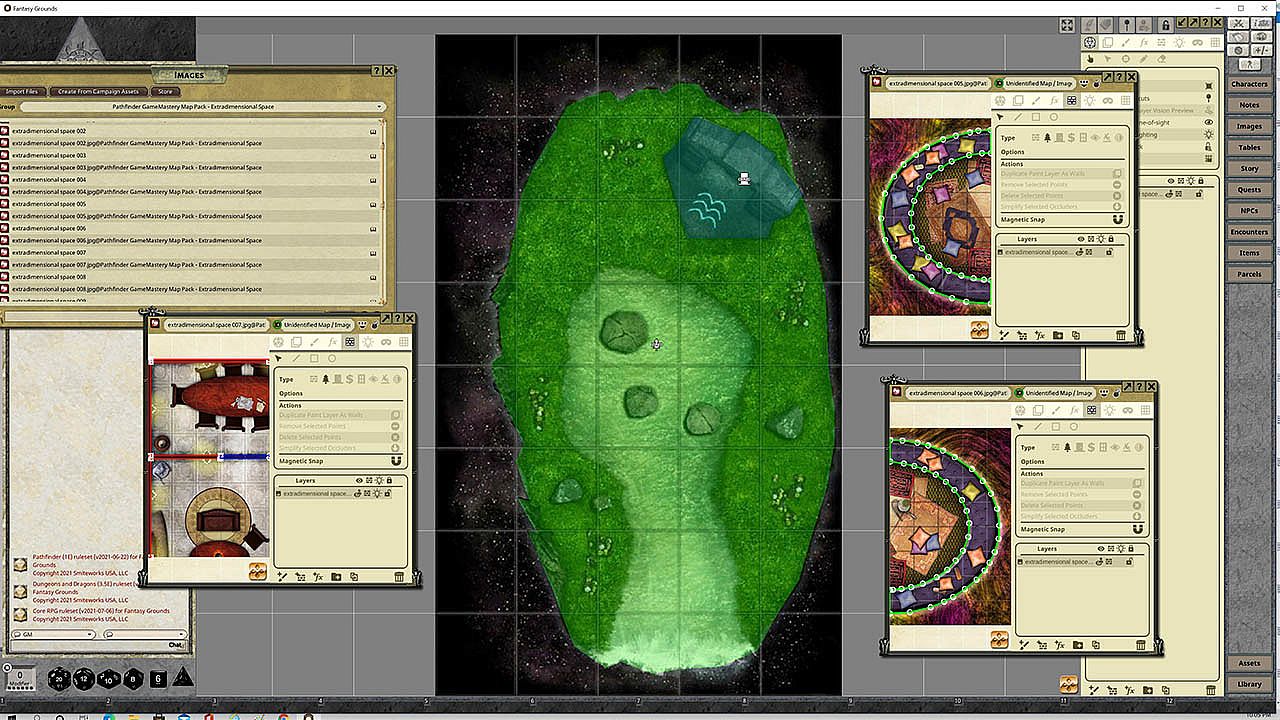Viewport: 1280px width, 720px height.
Task: Select the line tool in the 005 image window
Action: 1018,117
